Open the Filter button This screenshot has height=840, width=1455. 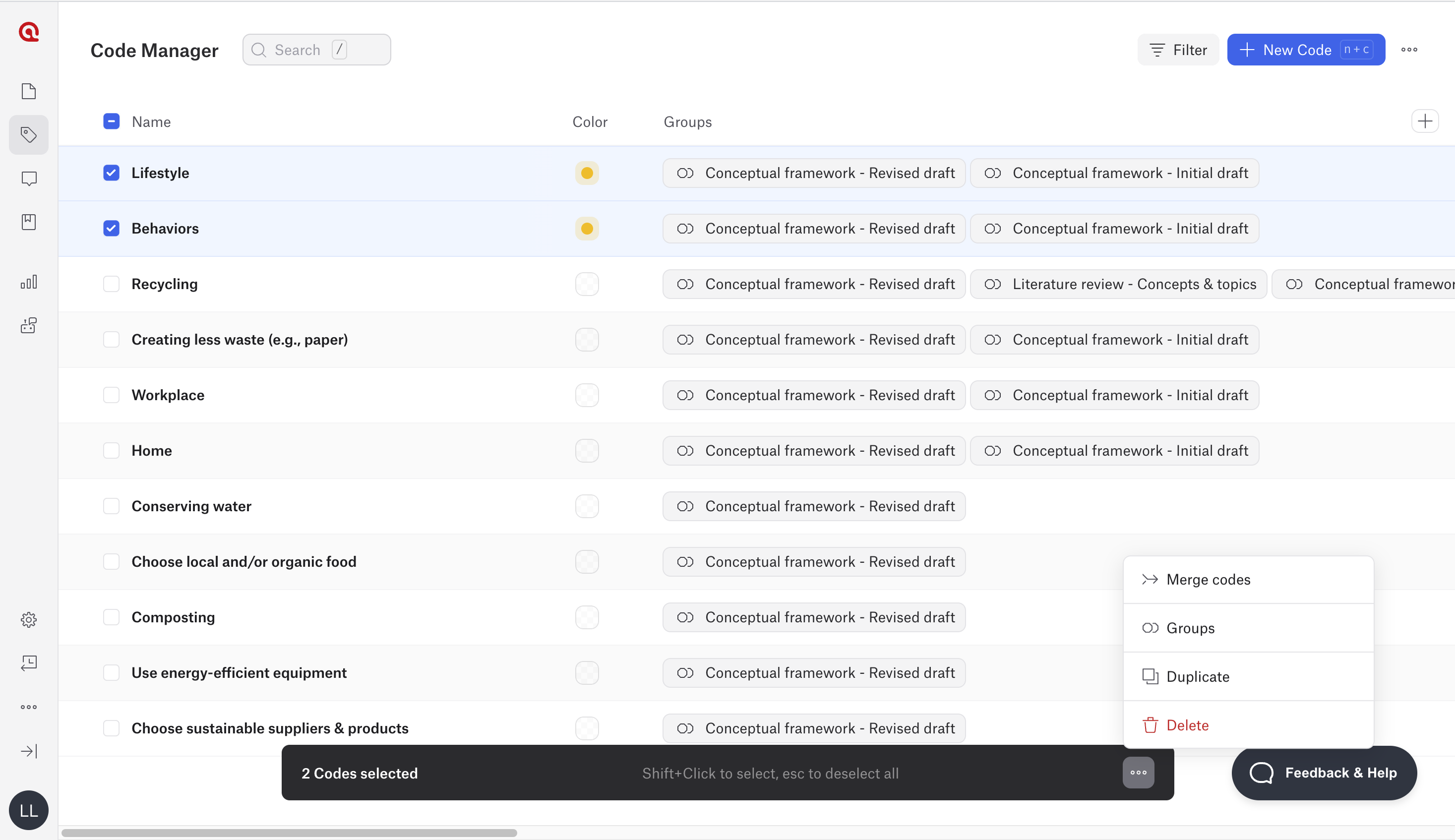tap(1178, 50)
